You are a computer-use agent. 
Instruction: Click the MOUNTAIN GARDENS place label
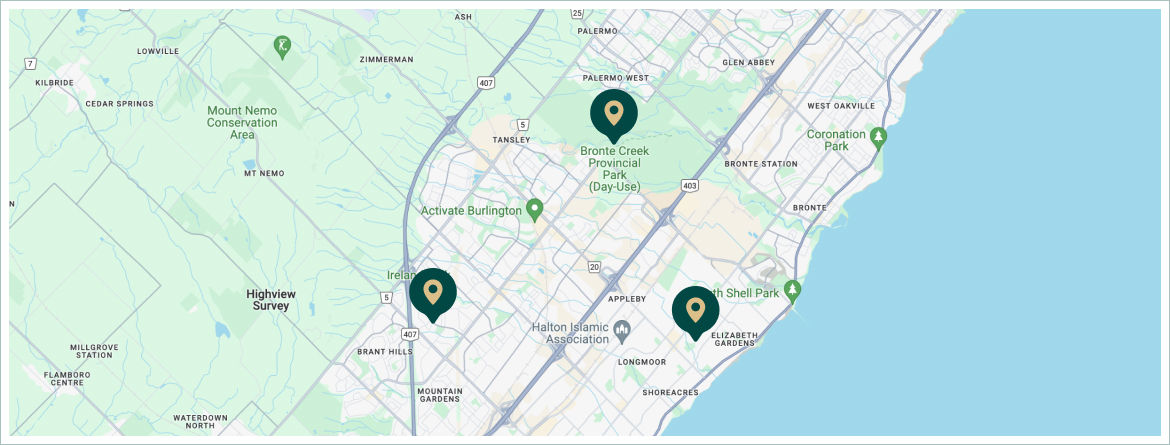[439, 395]
